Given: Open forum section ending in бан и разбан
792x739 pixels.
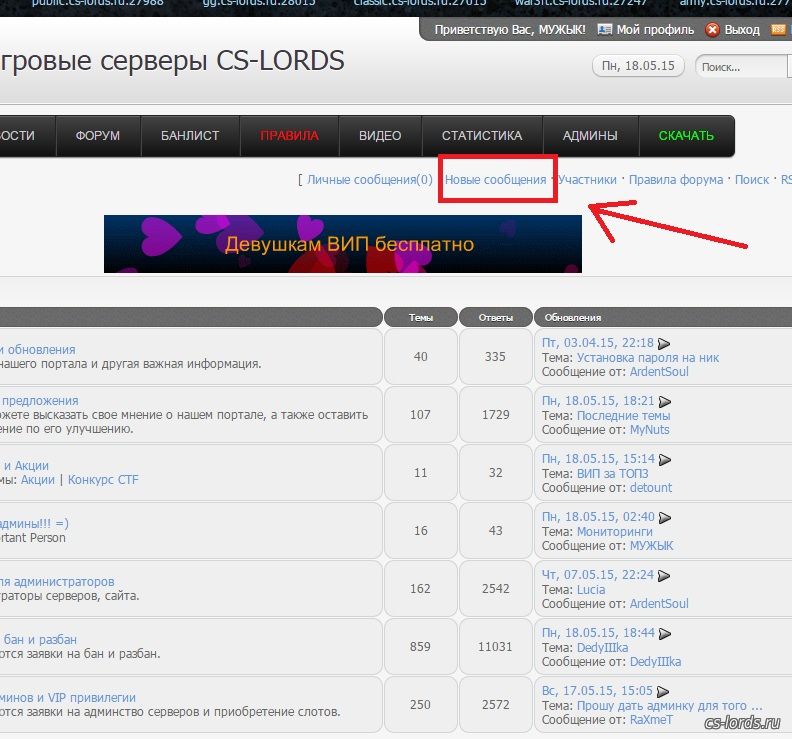Looking at the screenshot, I should click(38, 640).
